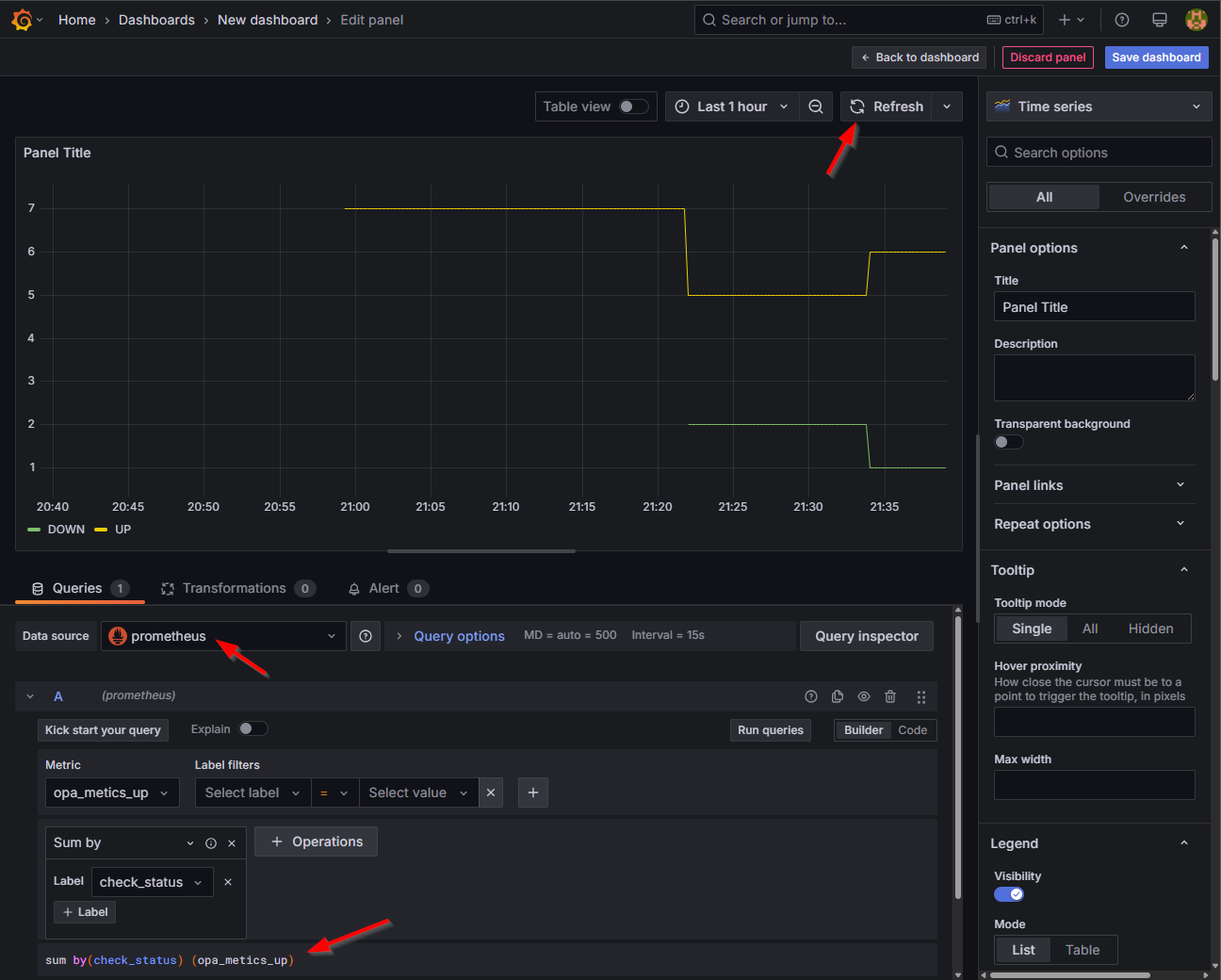Open the prometheus data source dropdown
Image resolution: width=1221 pixels, height=980 pixels.
coord(222,636)
